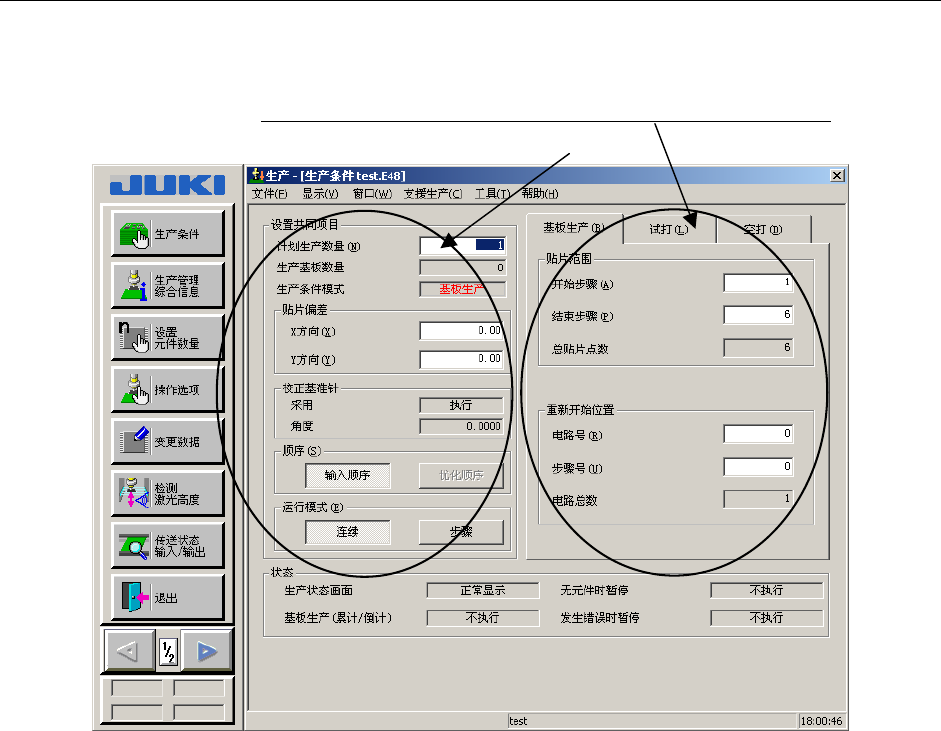This screenshot has width=941, height=731.
Task: Select 连续 run mode
Action: (347, 532)
